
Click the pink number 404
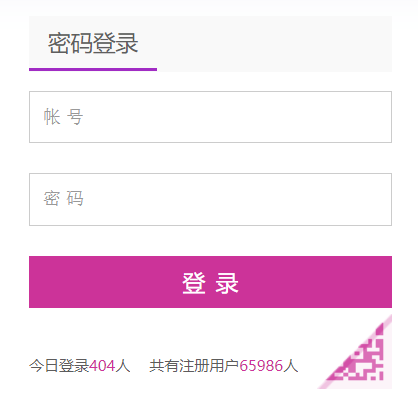(102, 366)
